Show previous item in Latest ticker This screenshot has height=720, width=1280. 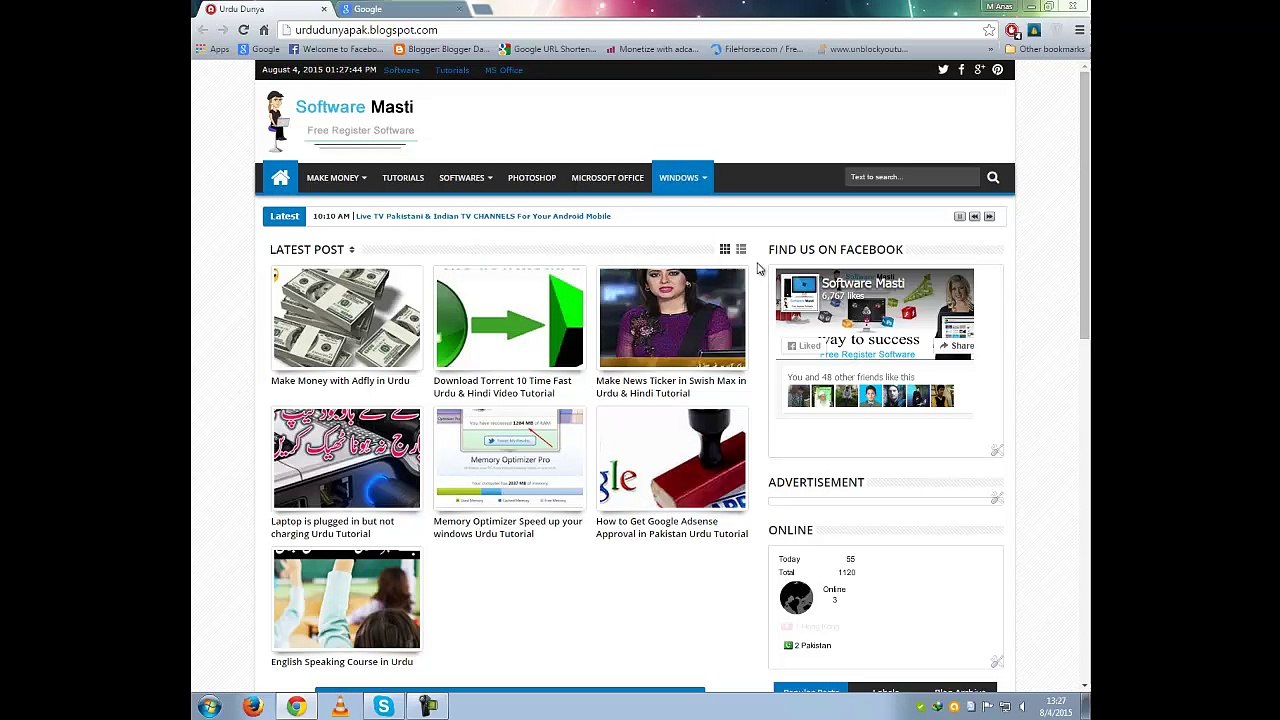pos(974,216)
